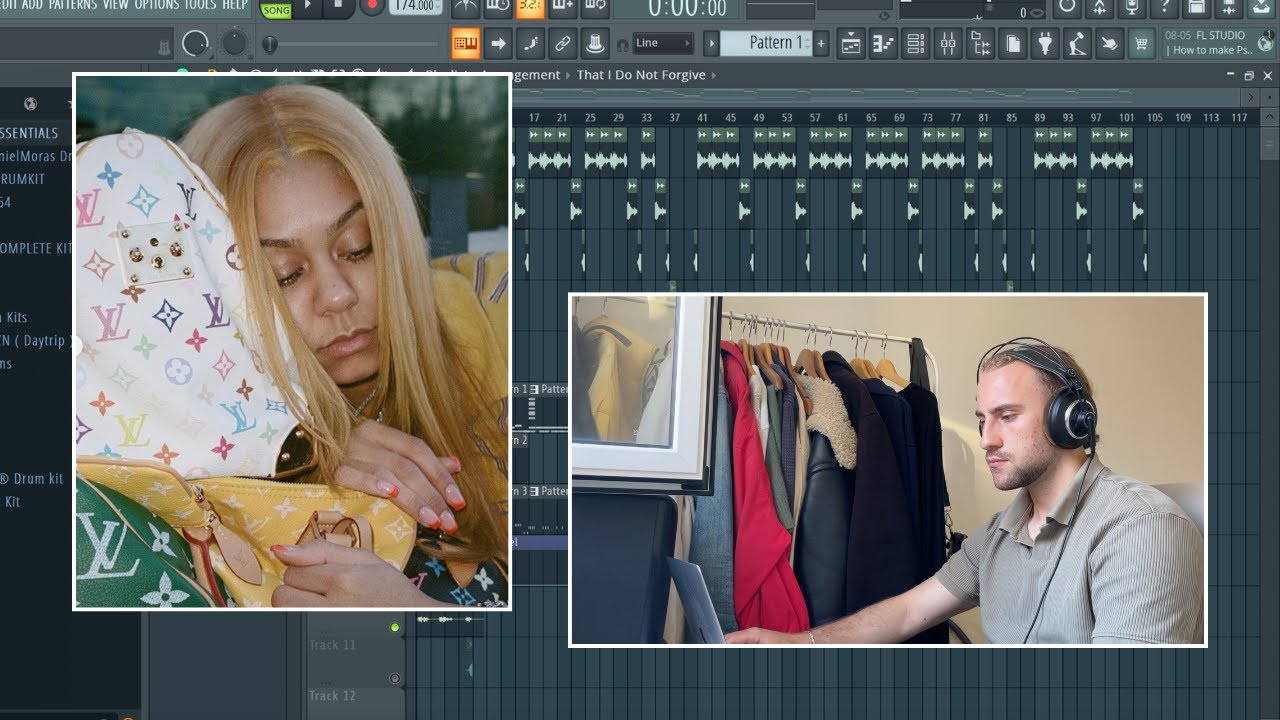
Task: Stop playback with the stop button
Action: pos(338,7)
